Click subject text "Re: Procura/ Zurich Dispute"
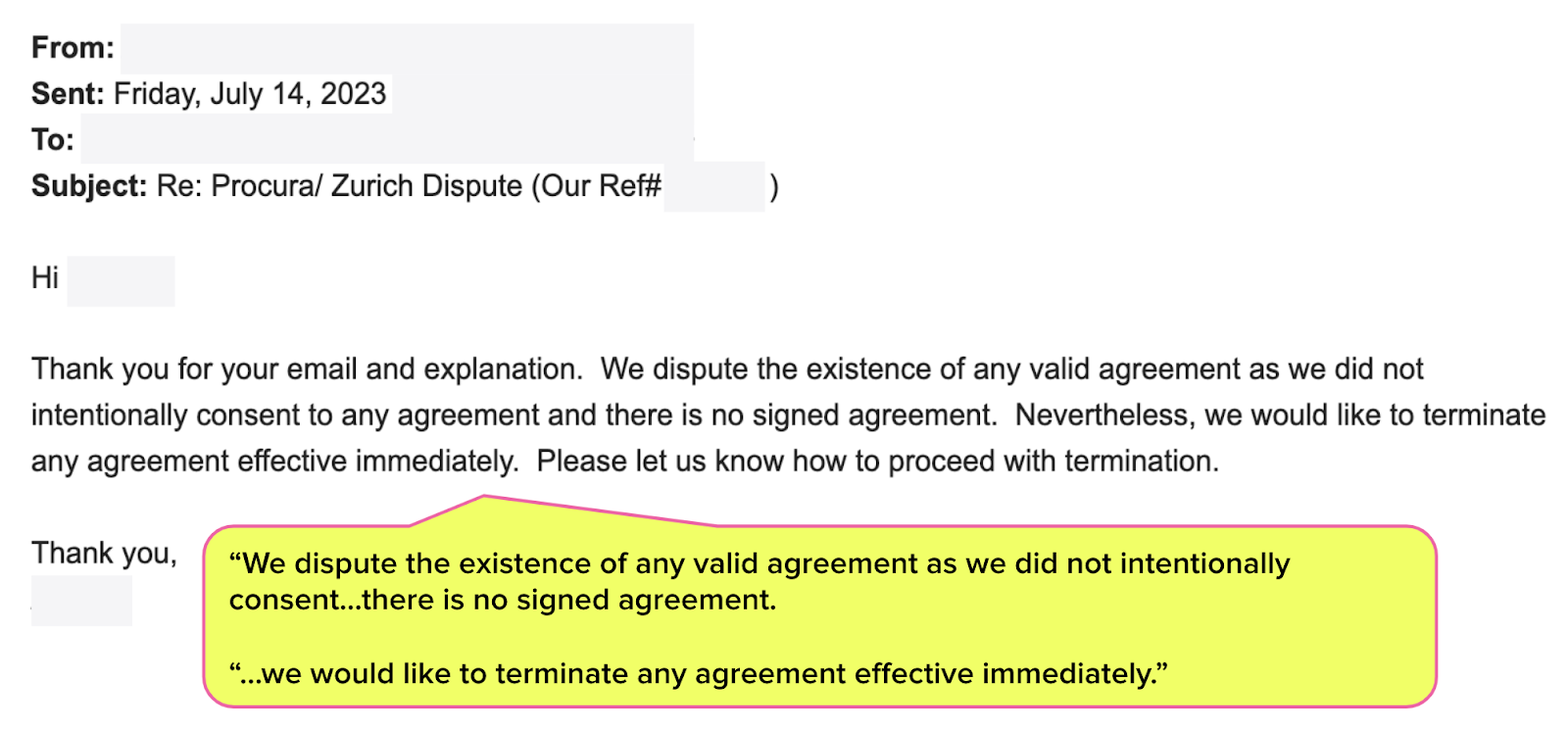Screen dimensions: 1568x729 click(x=339, y=186)
